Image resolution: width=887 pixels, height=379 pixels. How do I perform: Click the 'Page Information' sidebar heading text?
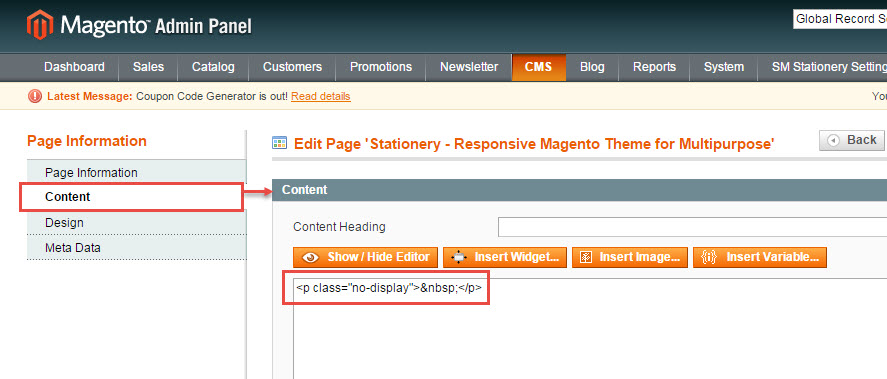tap(87, 141)
